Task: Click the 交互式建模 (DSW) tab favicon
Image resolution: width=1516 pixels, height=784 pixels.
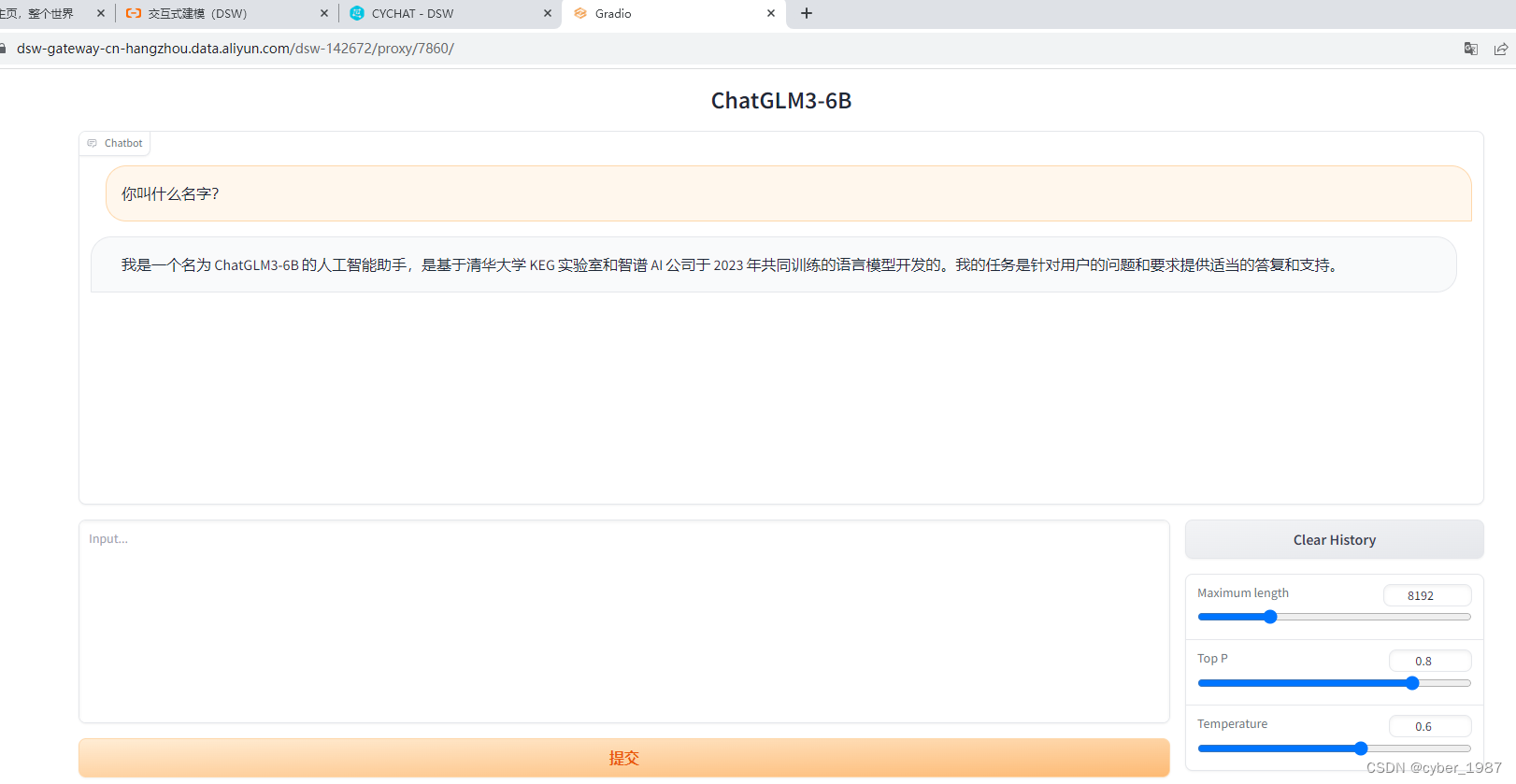Action: coord(134,13)
